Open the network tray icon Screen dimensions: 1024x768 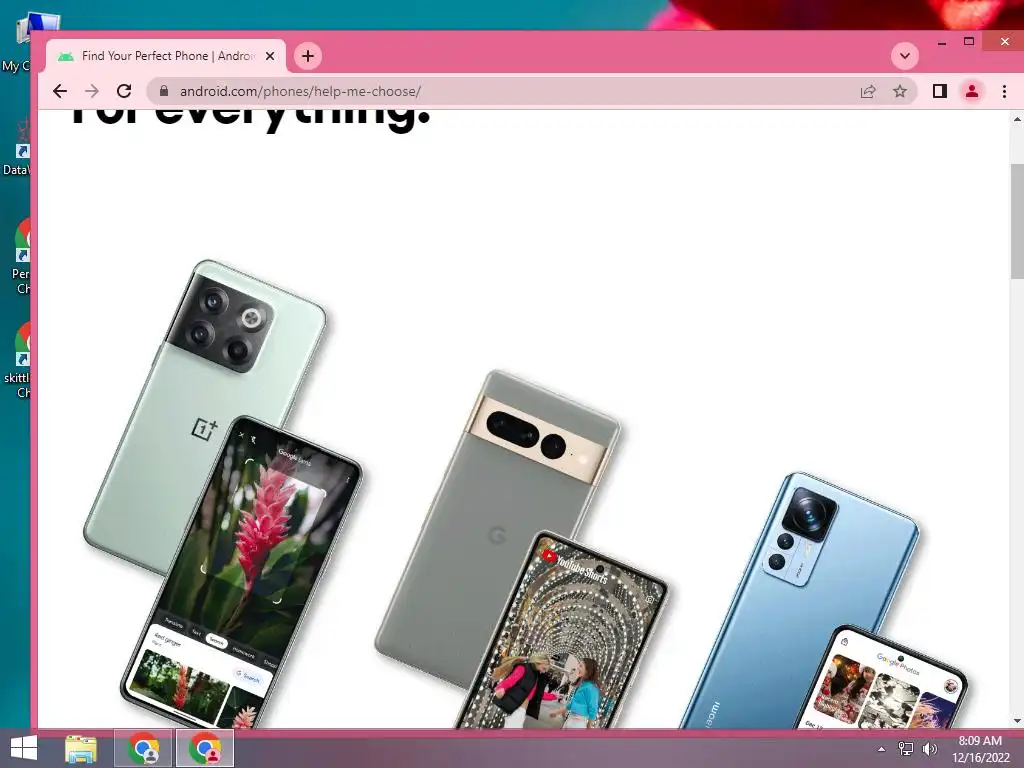[x=906, y=749]
